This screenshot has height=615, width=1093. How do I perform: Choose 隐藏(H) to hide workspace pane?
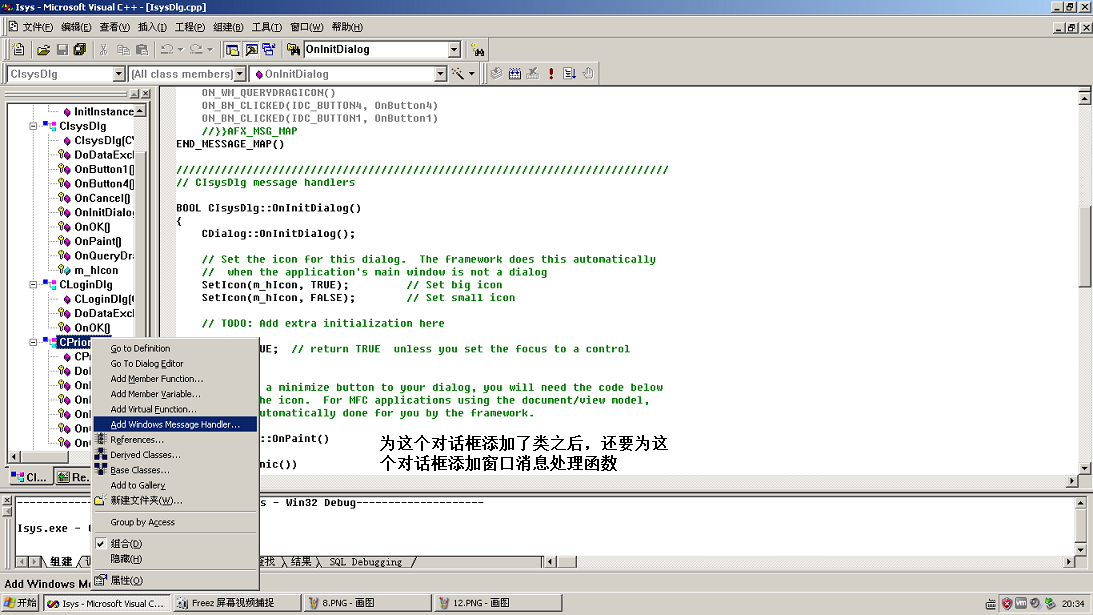point(175,559)
